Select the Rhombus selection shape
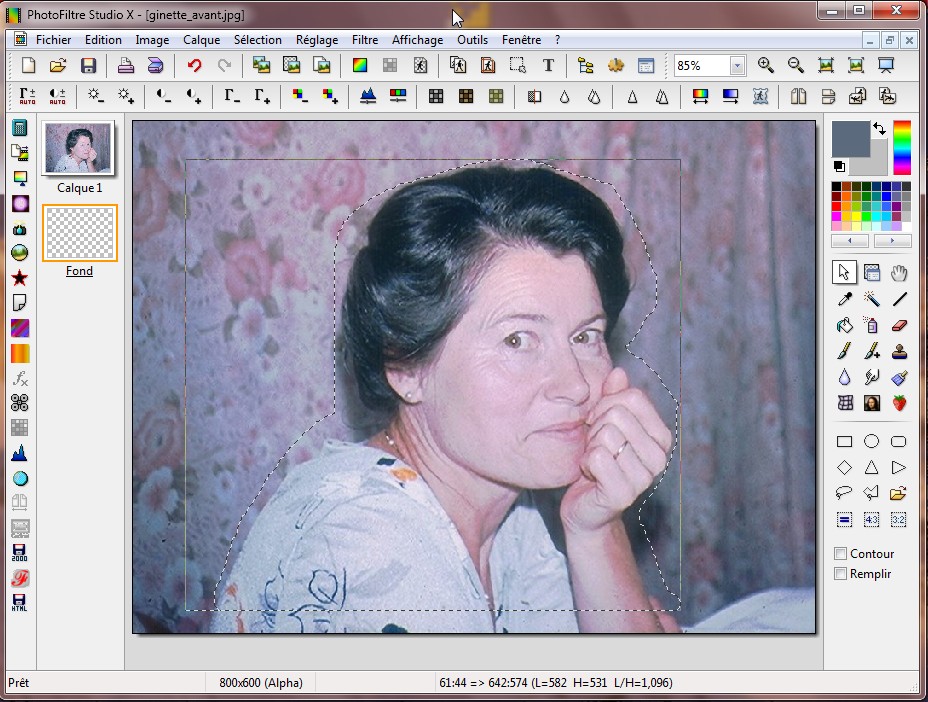 click(x=845, y=468)
